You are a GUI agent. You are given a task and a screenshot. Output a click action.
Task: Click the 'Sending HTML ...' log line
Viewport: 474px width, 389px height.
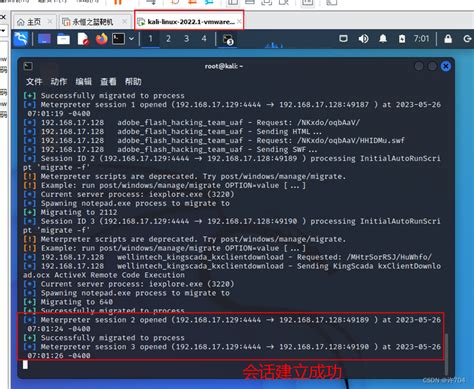coord(172,131)
